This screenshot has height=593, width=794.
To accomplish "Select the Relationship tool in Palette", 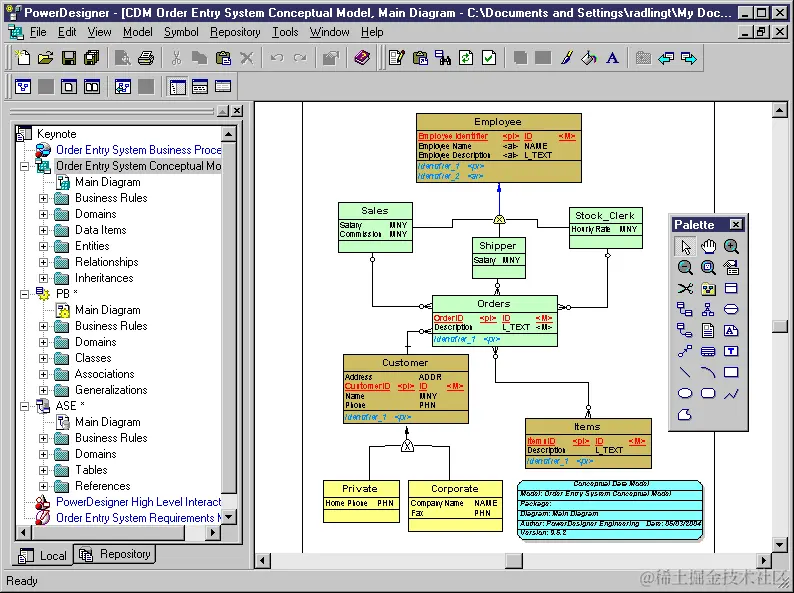I will coord(685,309).
